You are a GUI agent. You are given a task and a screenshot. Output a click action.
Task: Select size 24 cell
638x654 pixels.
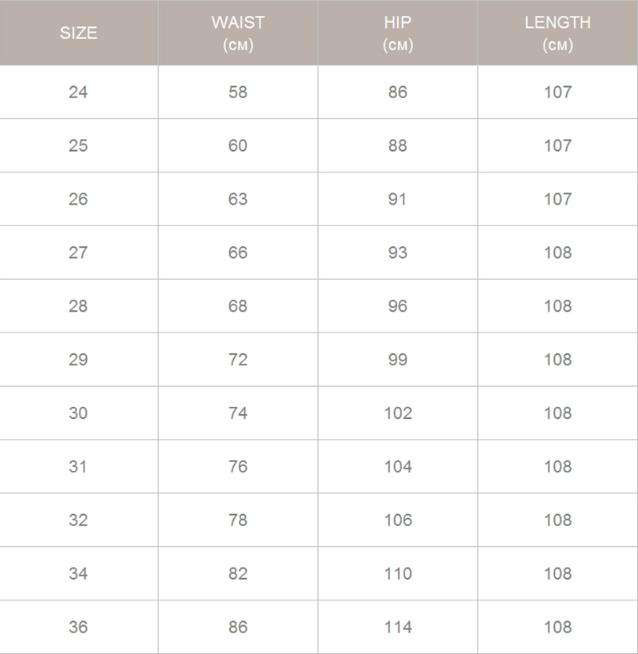coord(78,92)
